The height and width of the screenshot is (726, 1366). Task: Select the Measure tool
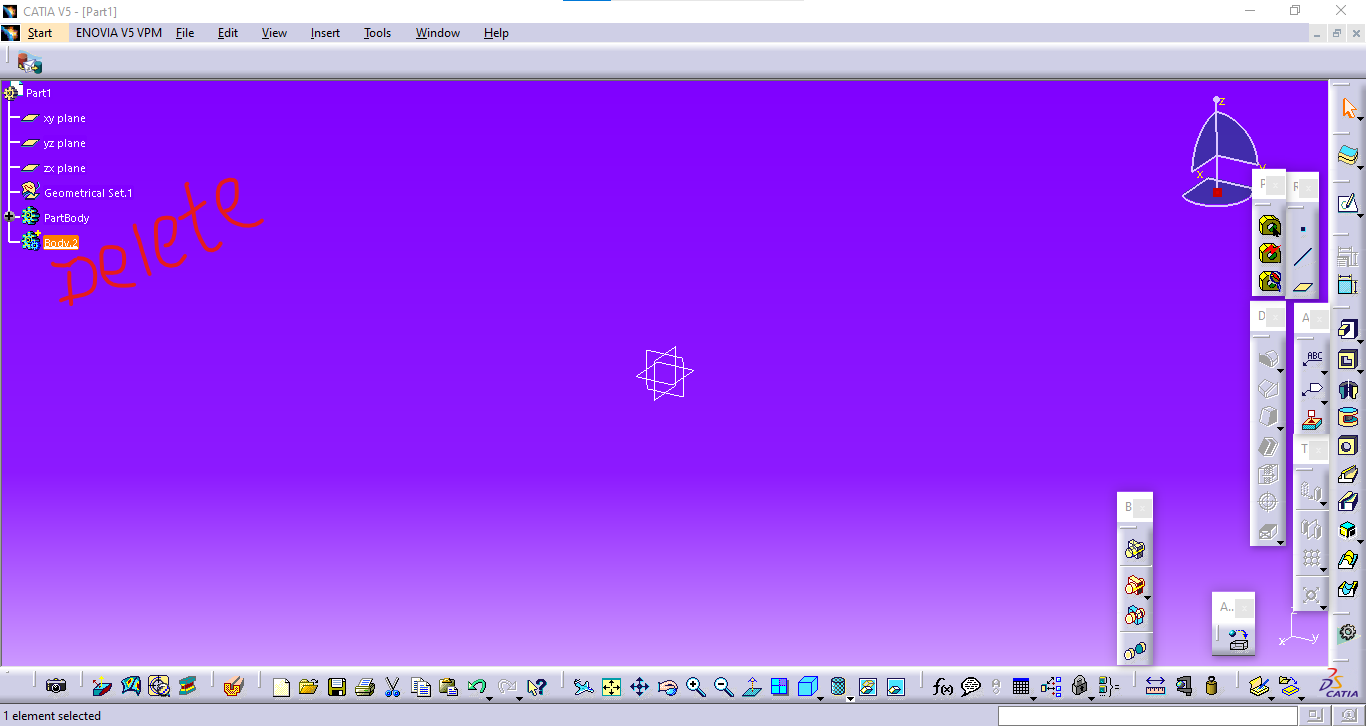[x=1155, y=687]
